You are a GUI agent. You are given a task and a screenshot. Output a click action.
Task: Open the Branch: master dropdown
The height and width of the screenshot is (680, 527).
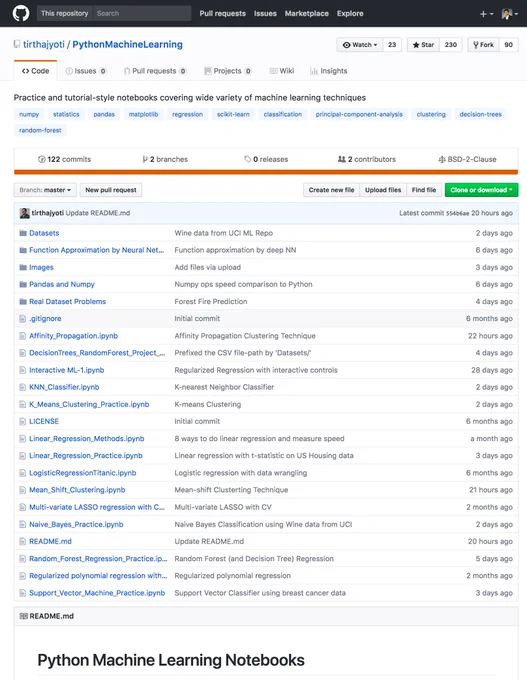(45, 190)
